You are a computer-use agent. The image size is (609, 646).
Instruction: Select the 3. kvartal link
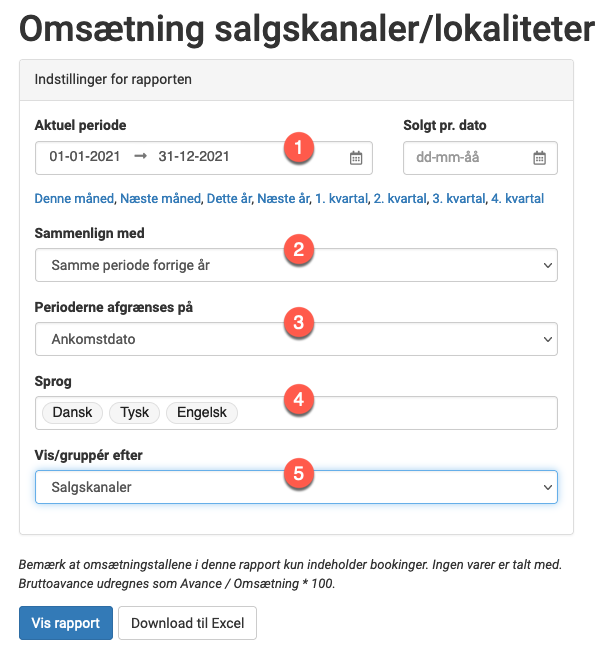click(459, 199)
